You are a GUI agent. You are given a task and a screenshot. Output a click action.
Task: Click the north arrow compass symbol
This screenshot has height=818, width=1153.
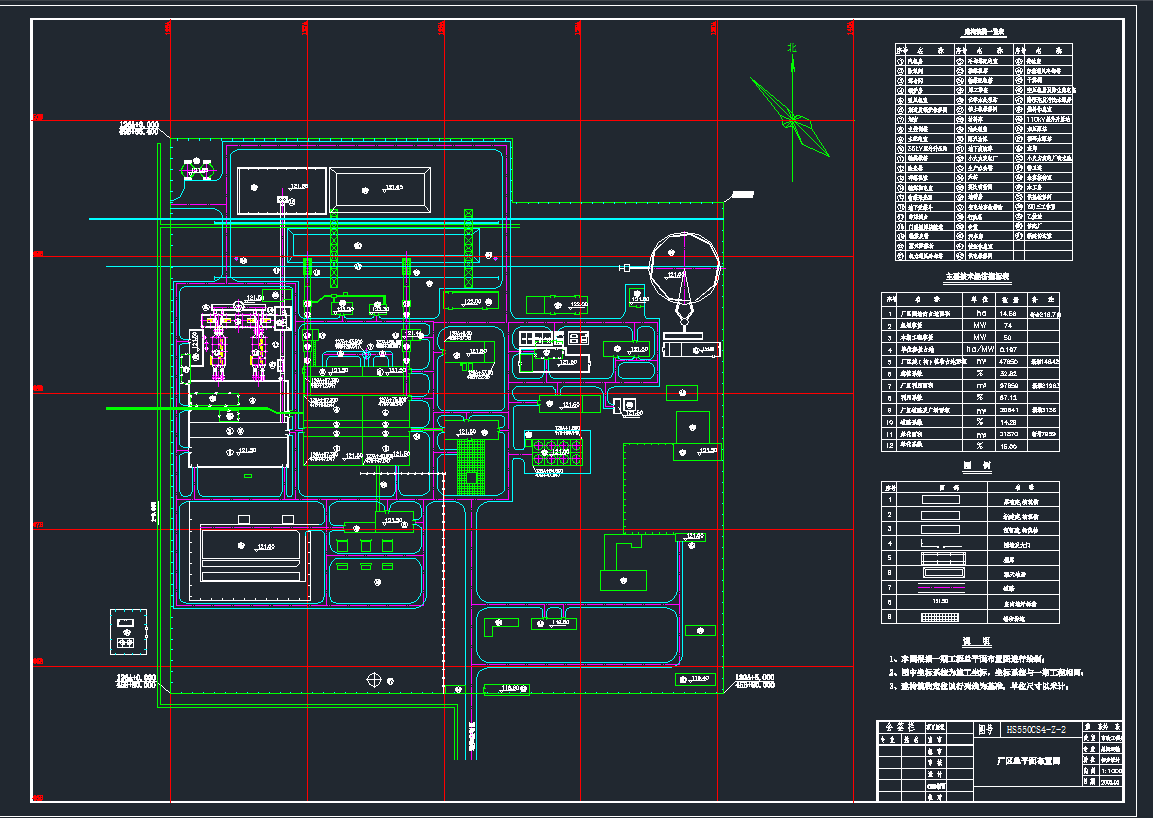pos(793,118)
